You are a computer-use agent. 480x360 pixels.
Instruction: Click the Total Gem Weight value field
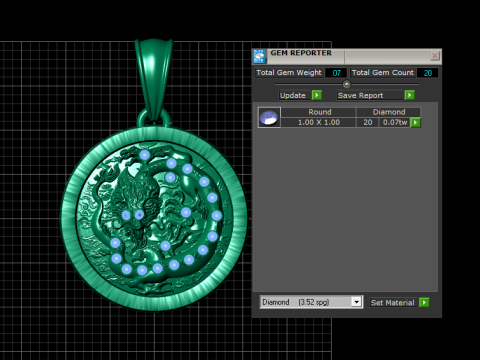336,73
